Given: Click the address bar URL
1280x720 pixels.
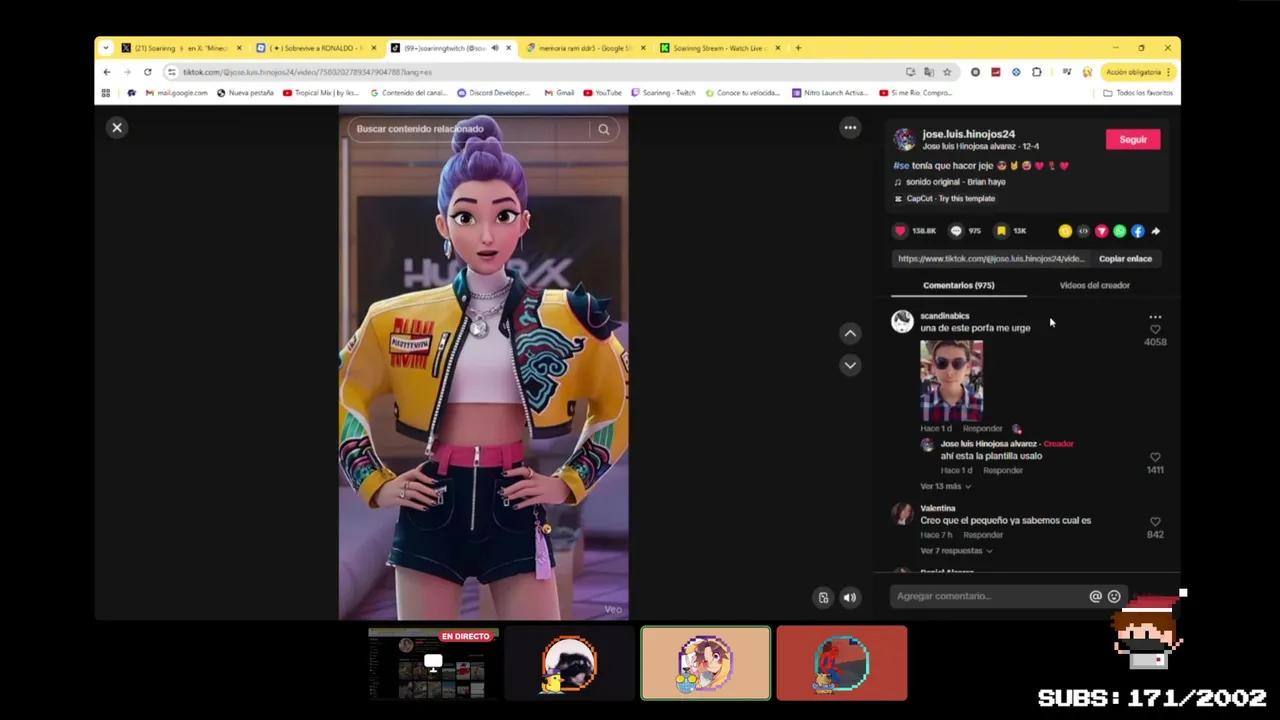Looking at the screenshot, I should (307, 72).
